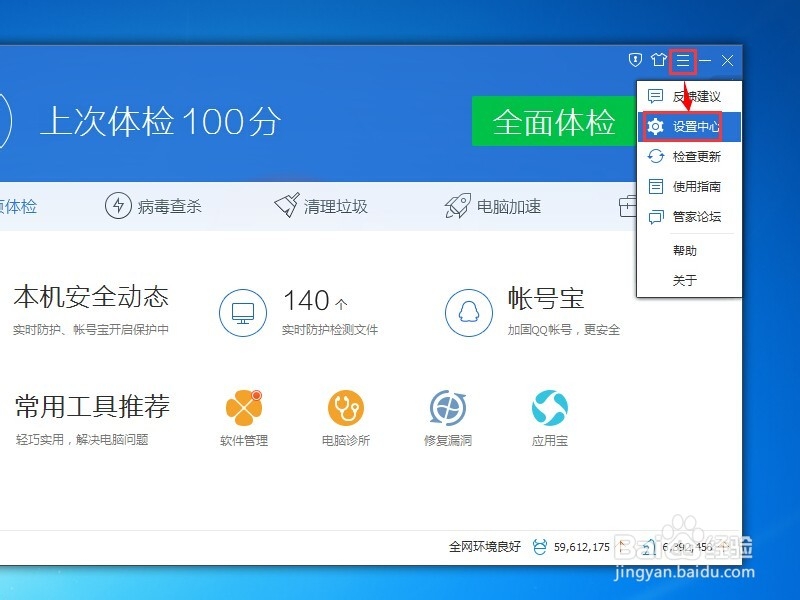Click the lightning bolt virus scan icon
800x600 pixels.
118,206
